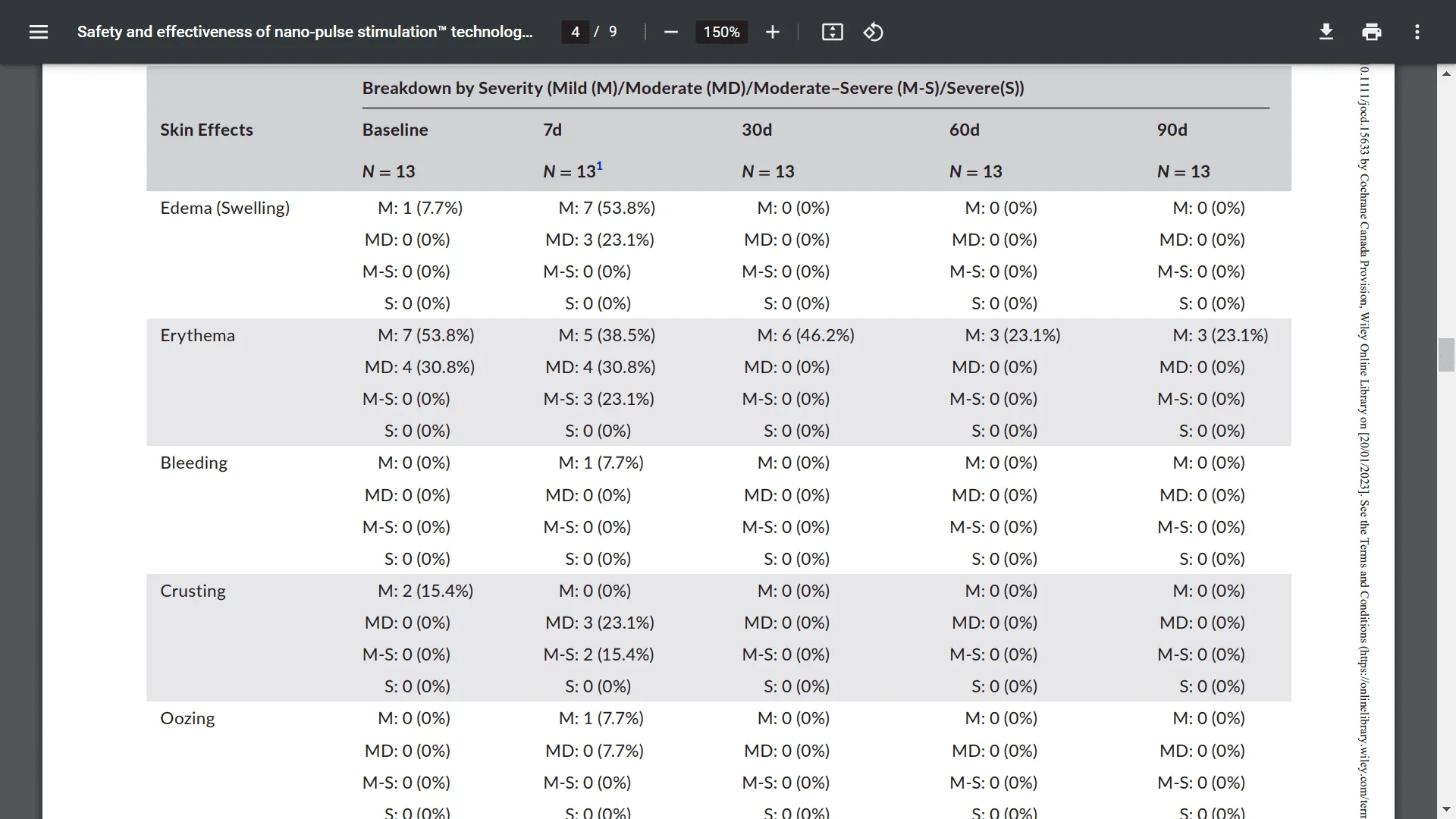
Task: Click Erythema 7d 'M: 5 (38.5%)' cell
Action: [x=607, y=335]
